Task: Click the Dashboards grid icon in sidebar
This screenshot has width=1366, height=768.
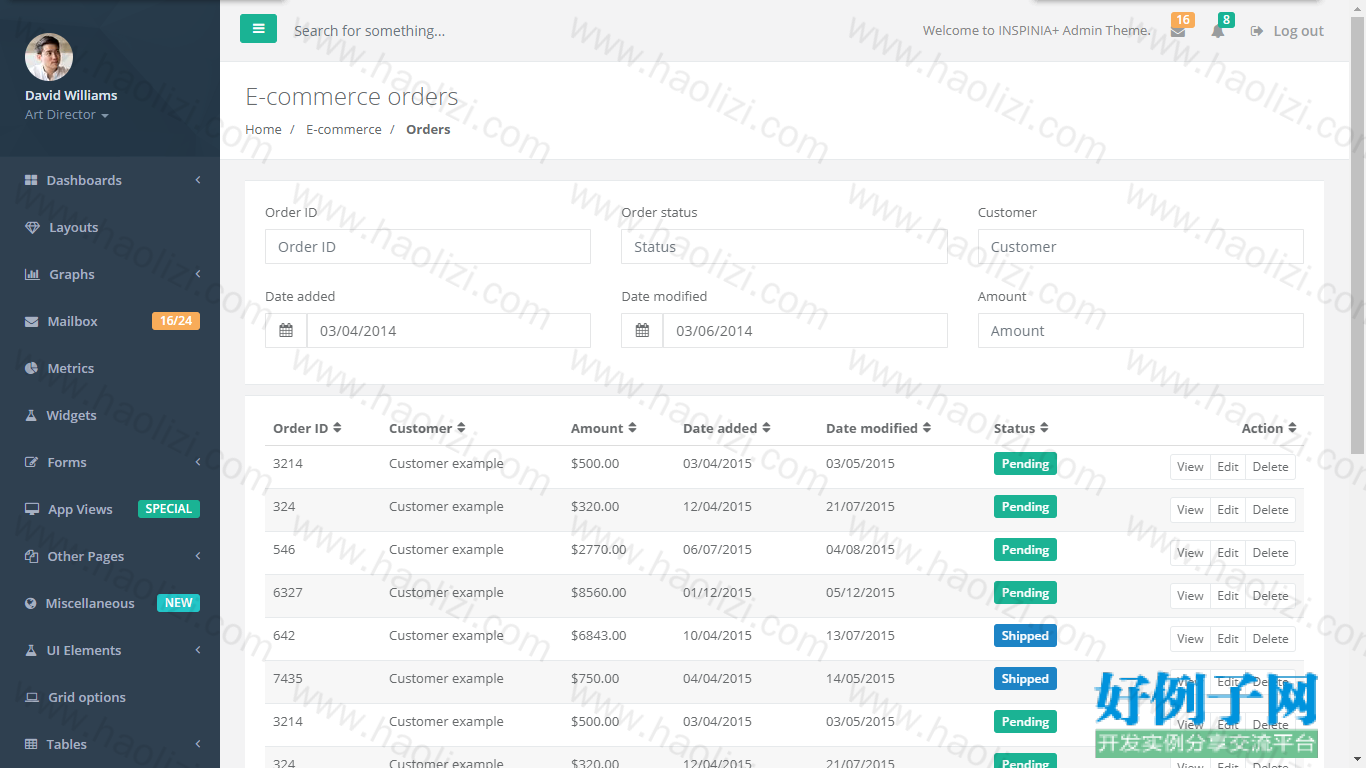Action: coord(31,180)
